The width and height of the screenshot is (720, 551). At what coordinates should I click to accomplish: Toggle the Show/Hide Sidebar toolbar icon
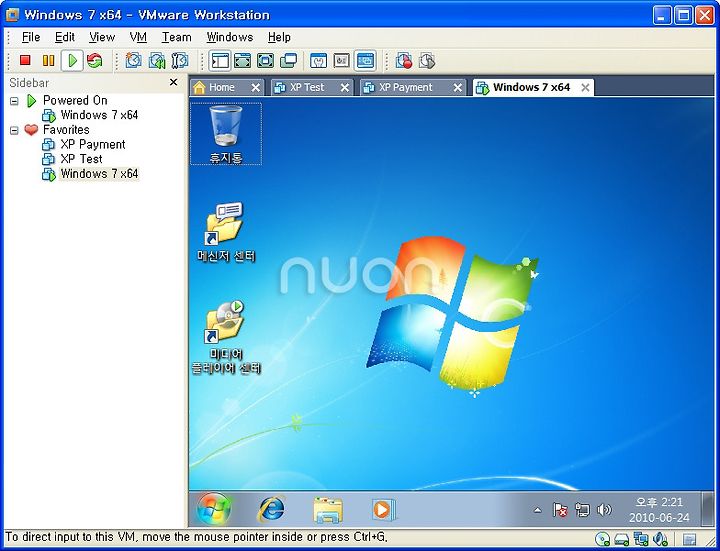(220, 60)
